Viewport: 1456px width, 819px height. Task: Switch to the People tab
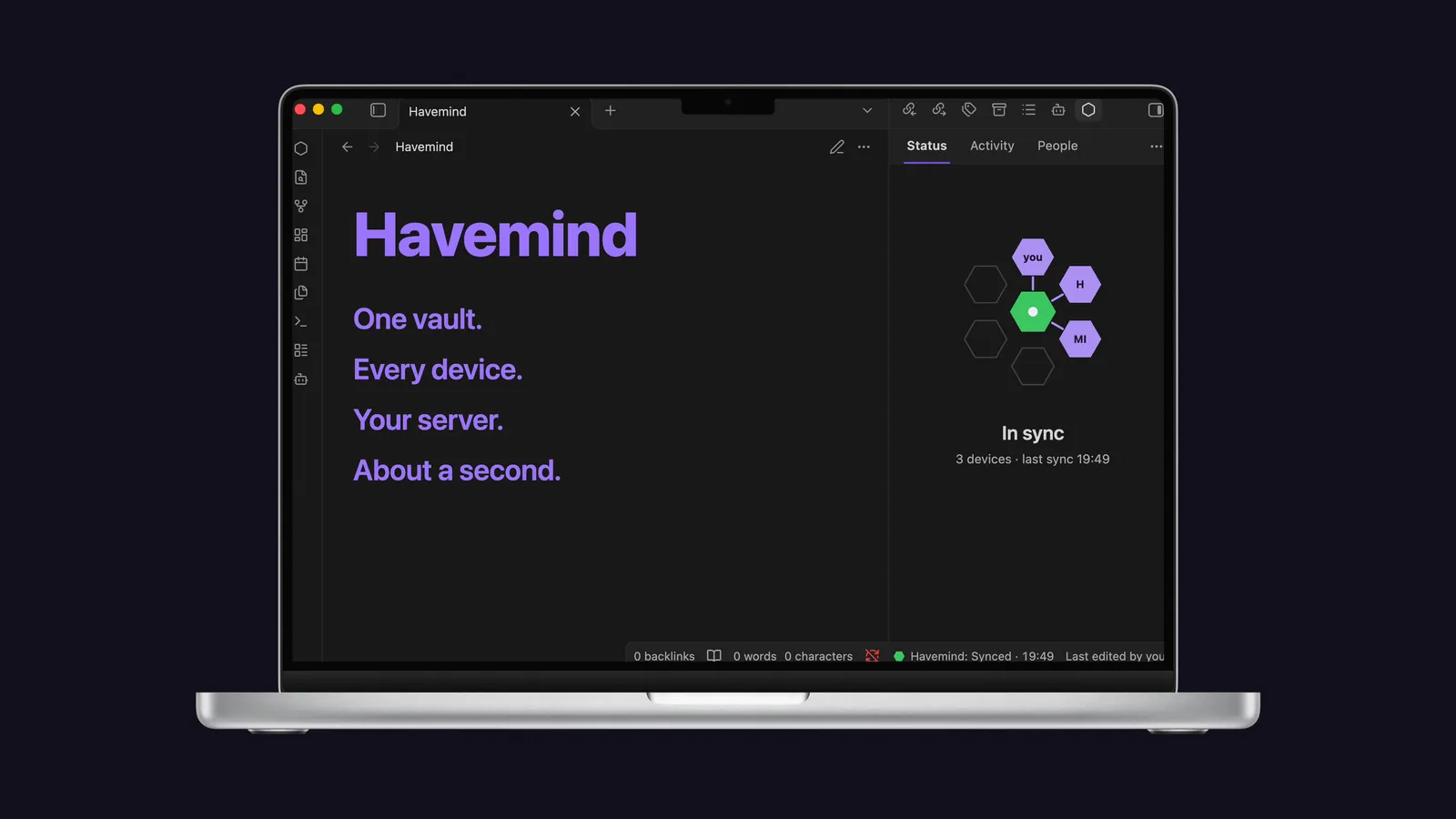1057,146
